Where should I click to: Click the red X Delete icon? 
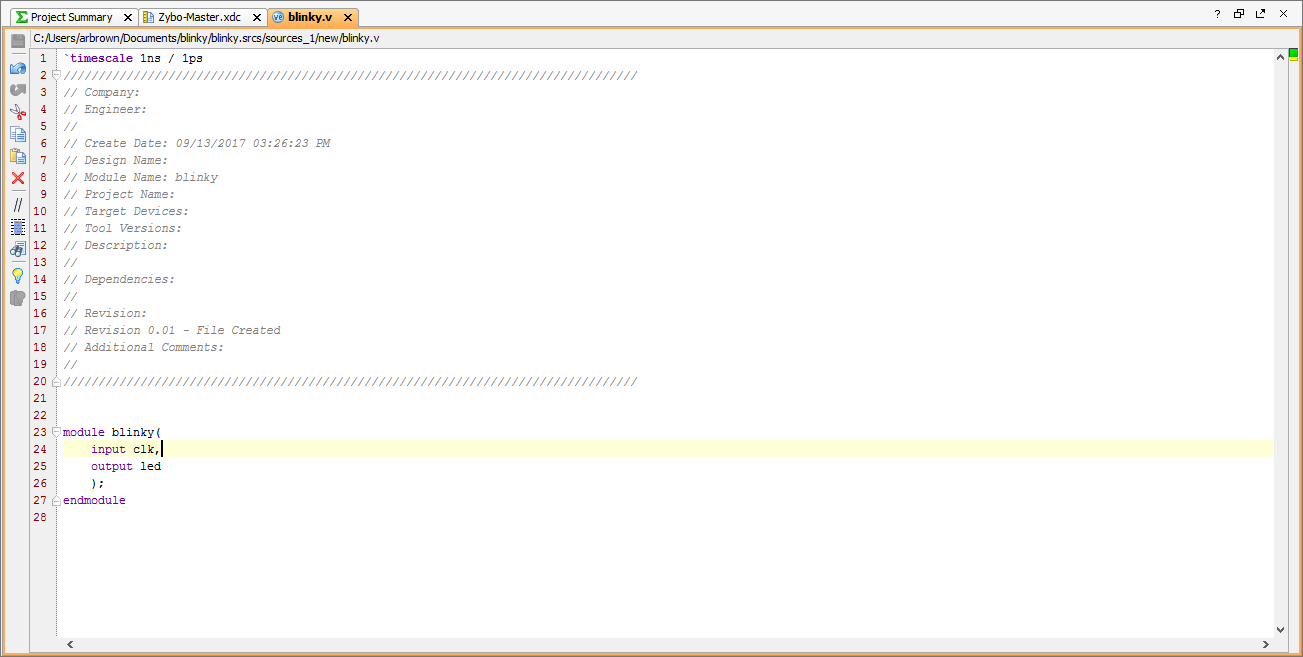pyautogui.click(x=17, y=178)
